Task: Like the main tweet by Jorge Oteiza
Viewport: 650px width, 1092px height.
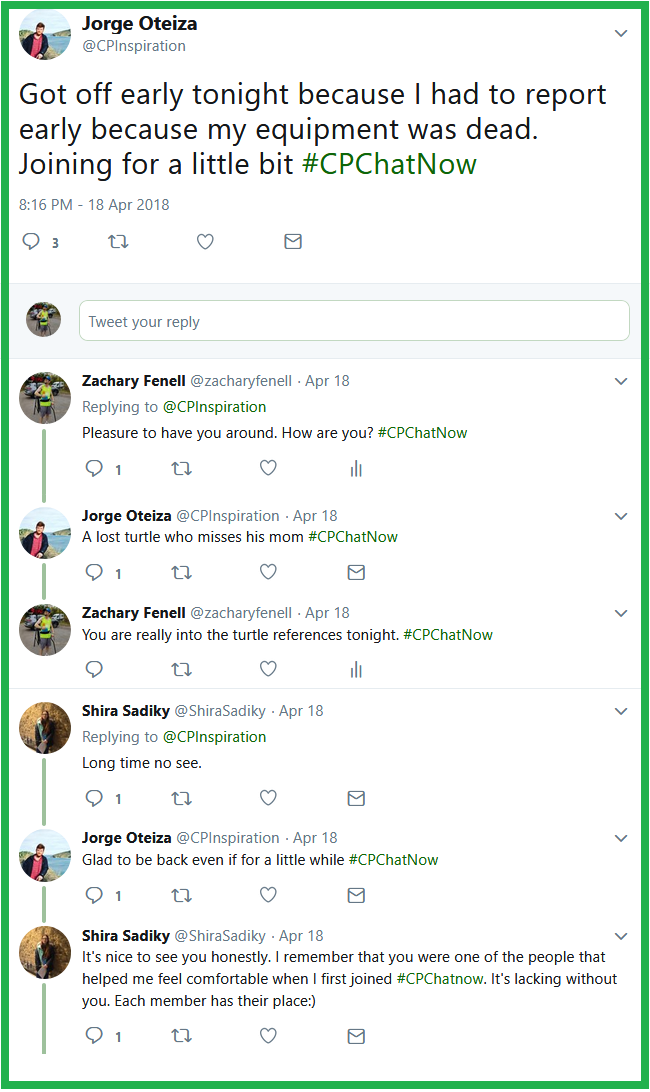Action: coord(205,241)
